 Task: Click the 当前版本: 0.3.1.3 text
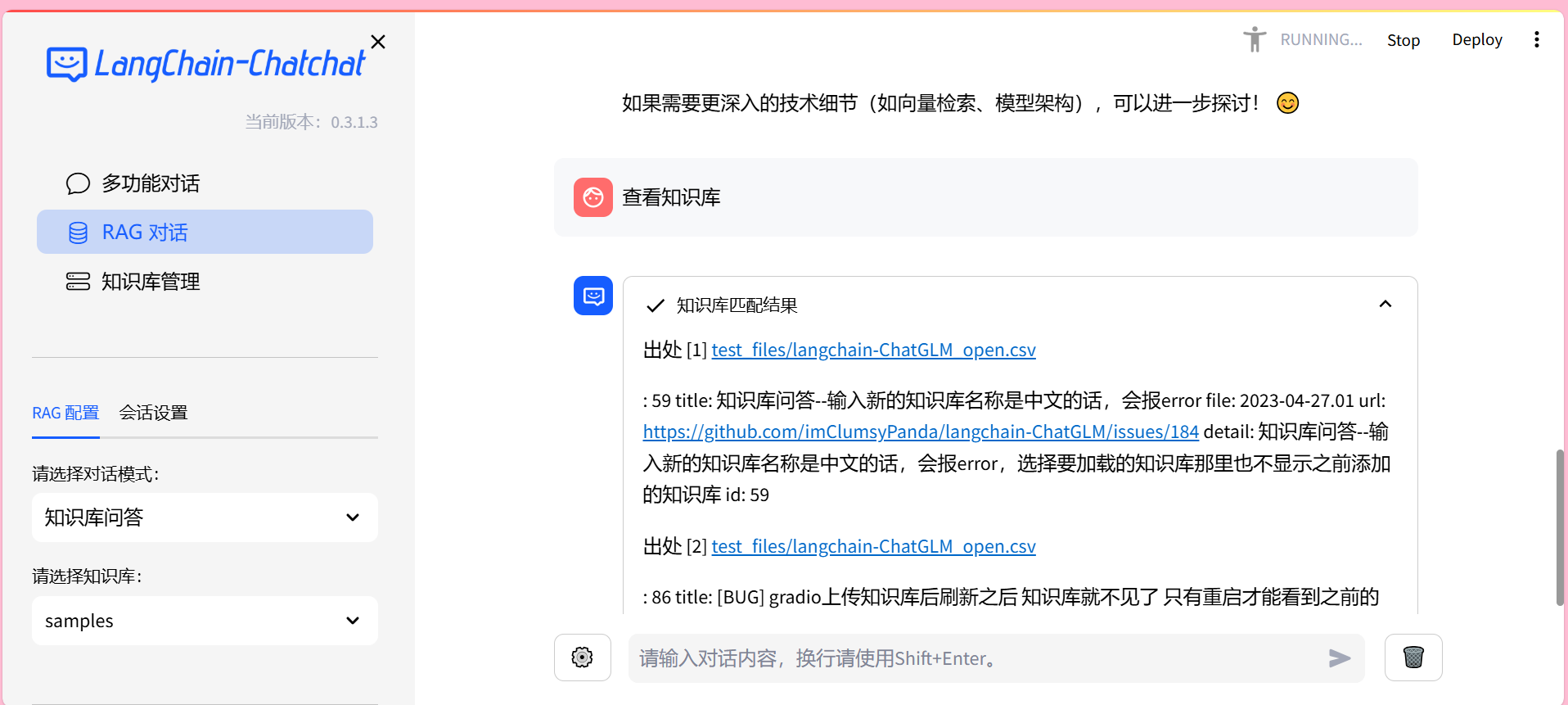(x=312, y=122)
